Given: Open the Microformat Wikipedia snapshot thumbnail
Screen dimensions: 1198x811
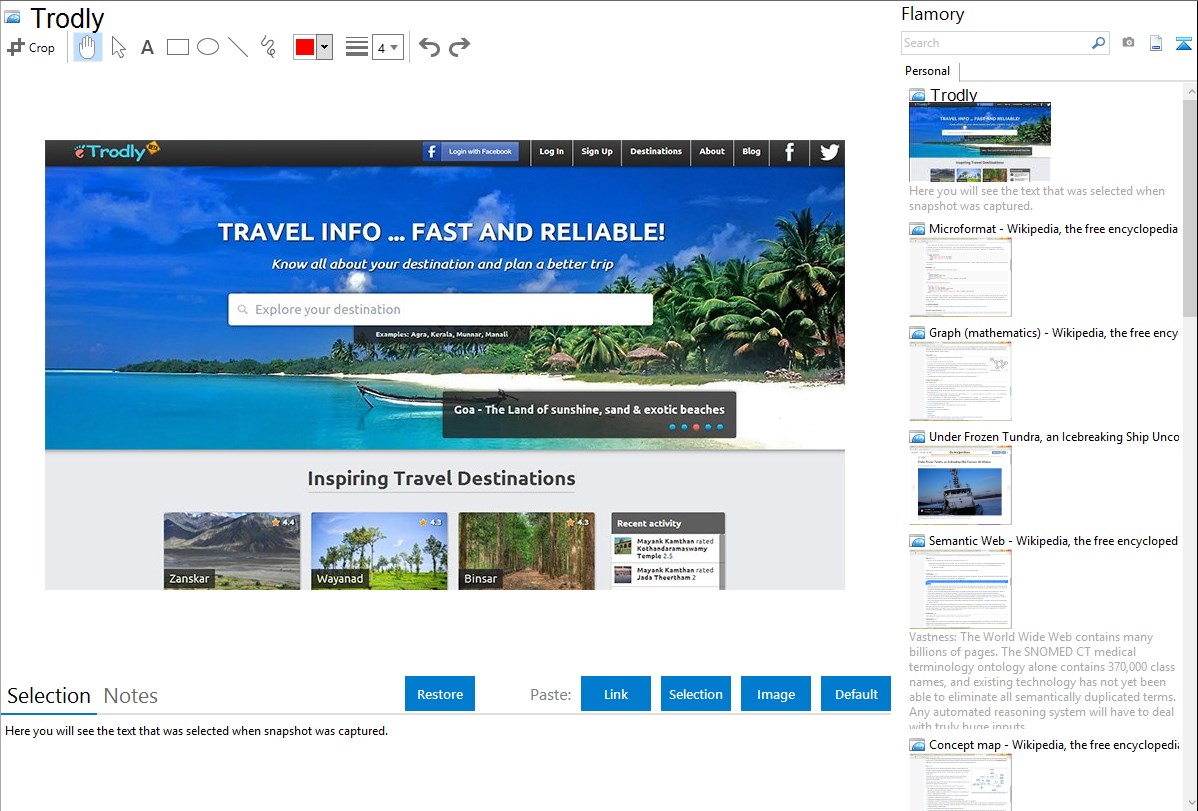Looking at the screenshot, I should click(960, 277).
